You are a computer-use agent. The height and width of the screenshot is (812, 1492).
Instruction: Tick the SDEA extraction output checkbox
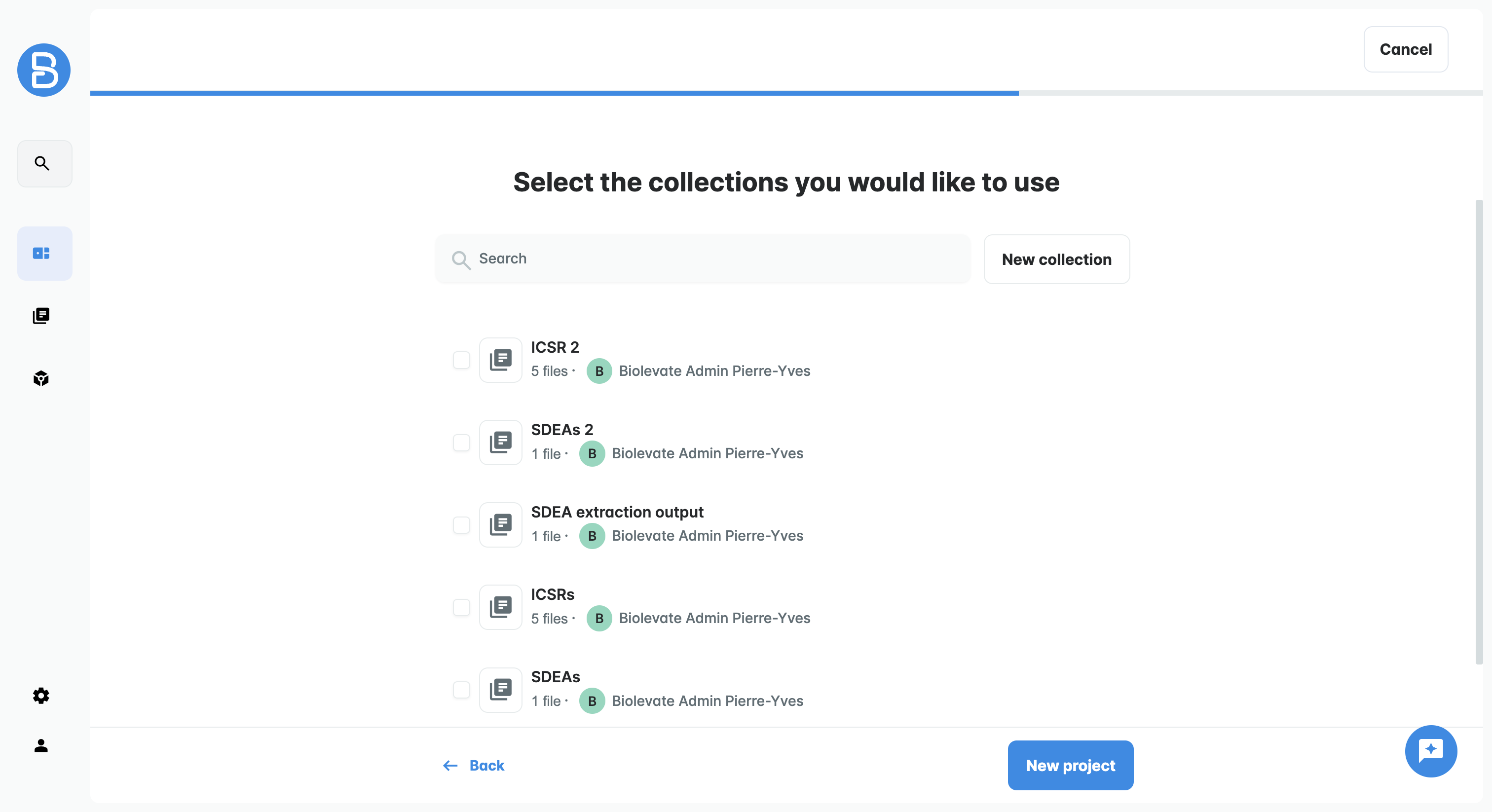pos(461,525)
